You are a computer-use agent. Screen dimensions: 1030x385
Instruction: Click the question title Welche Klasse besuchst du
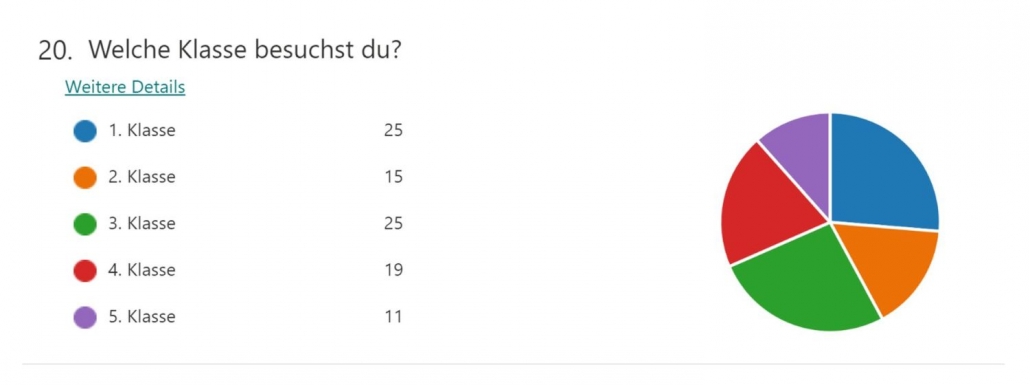click(x=244, y=49)
